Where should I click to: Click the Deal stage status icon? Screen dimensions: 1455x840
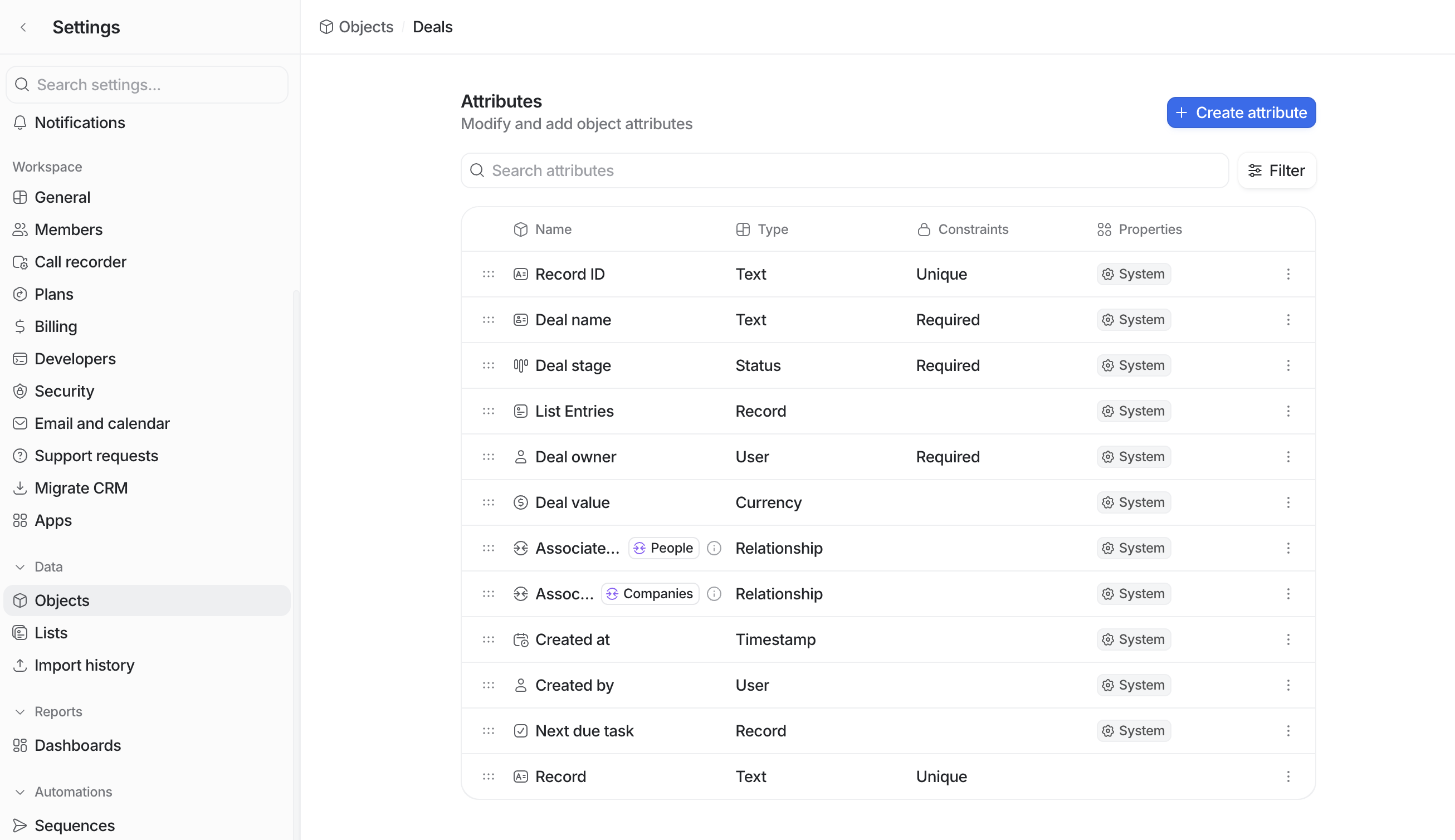tap(520, 365)
